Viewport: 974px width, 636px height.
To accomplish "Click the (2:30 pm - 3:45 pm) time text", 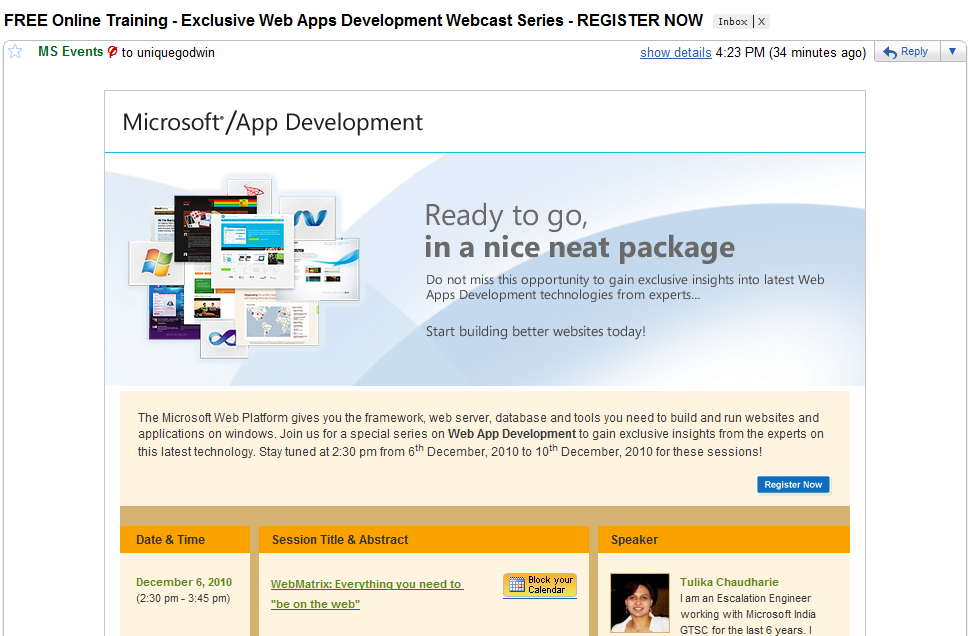I will pyautogui.click(x=183, y=598).
